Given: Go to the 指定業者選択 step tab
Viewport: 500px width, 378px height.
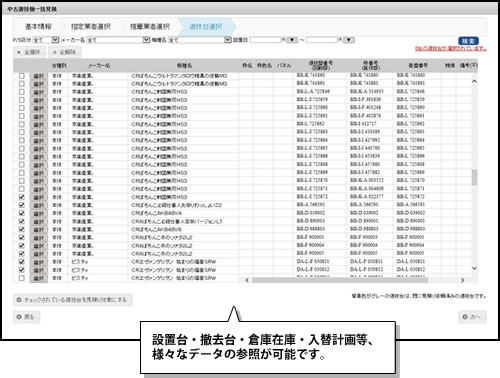Looking at the screenshot, I should coord(90,27).
